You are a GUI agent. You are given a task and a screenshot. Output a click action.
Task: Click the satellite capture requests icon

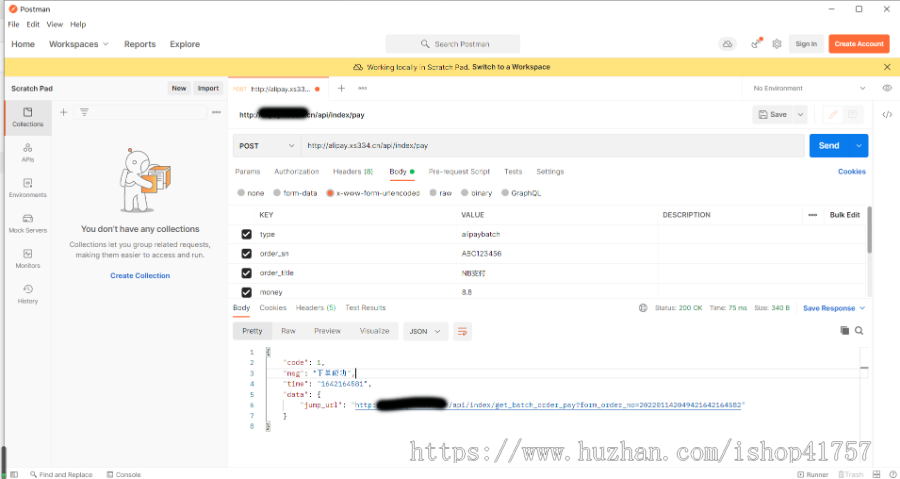(x=757, y=44)
